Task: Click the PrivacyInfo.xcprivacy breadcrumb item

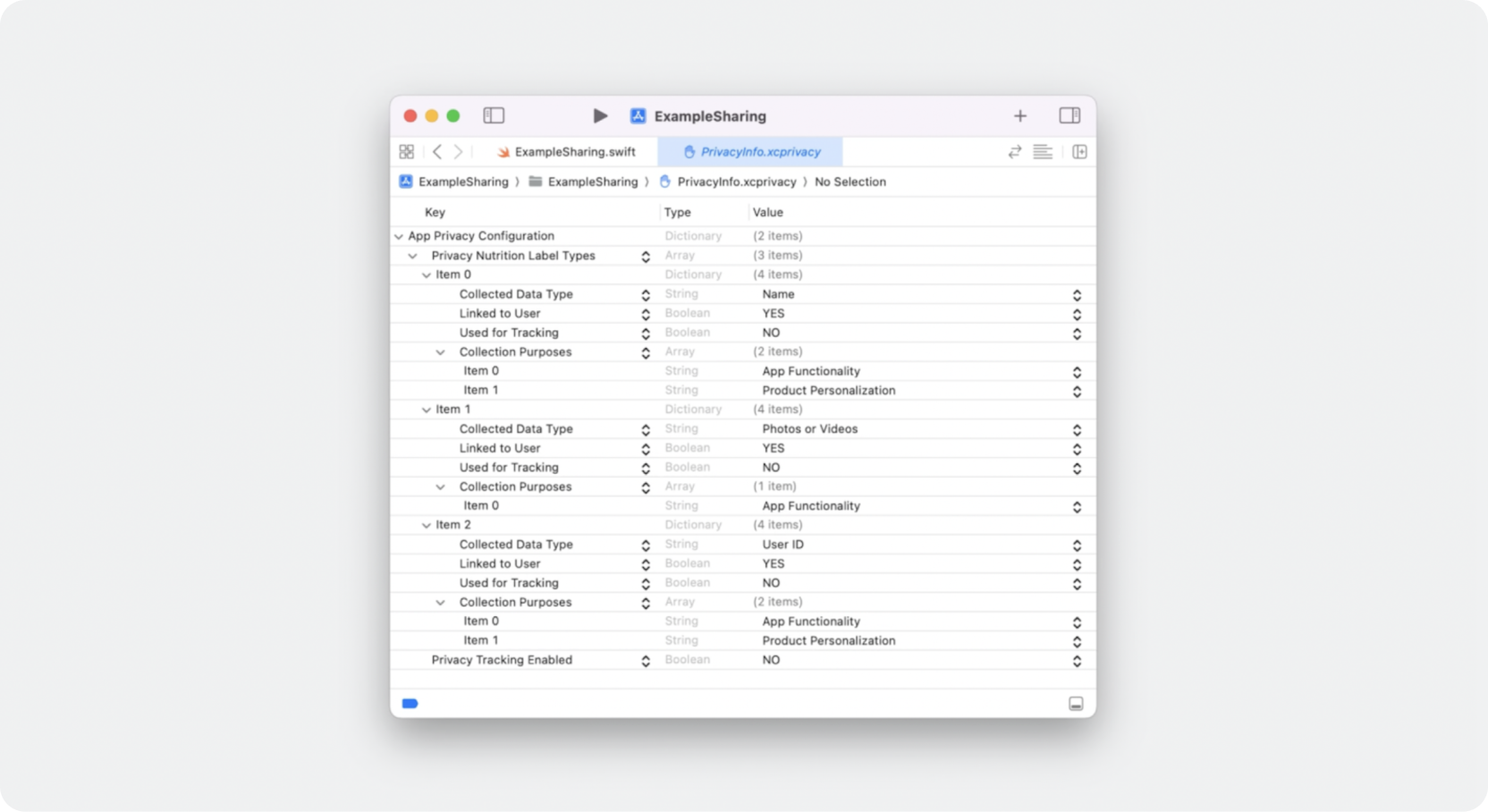Action: pyautogui.click(x=727, y=182)
